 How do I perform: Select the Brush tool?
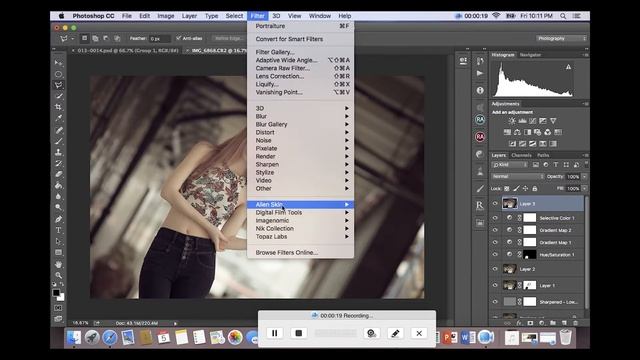(58, 141)
